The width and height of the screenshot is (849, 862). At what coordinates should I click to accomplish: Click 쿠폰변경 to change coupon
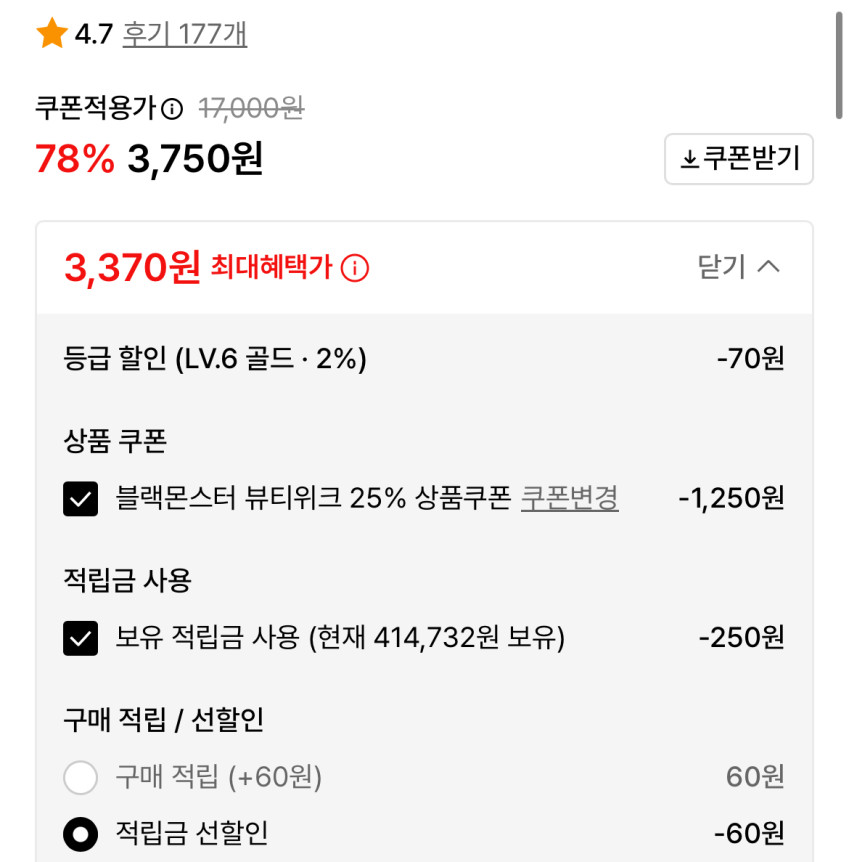tap(569, 497)
